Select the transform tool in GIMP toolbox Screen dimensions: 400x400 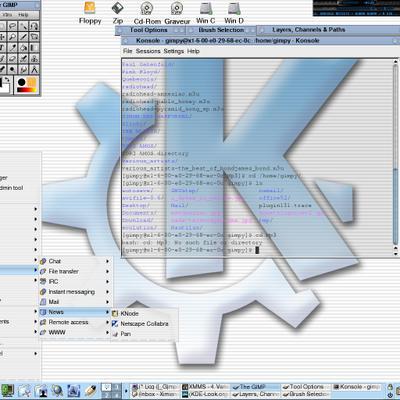[x=34, y=37]
